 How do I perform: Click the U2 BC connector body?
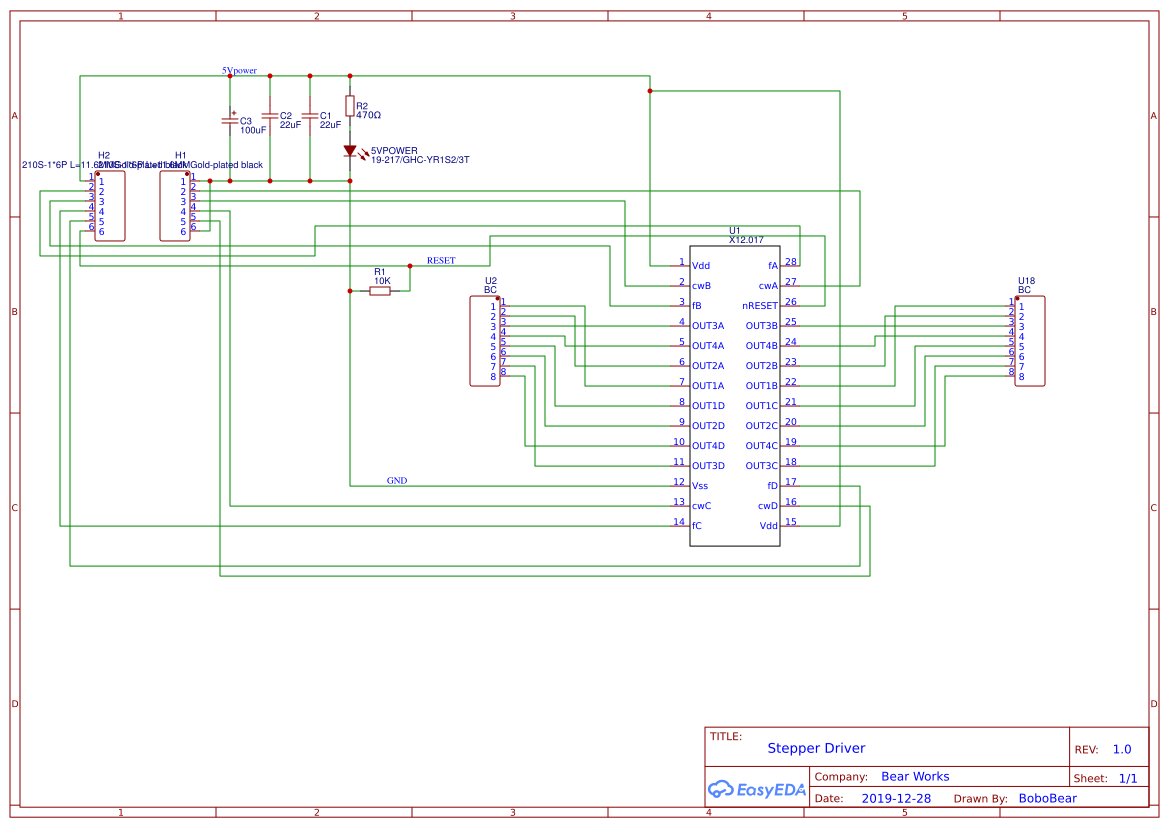485,341
